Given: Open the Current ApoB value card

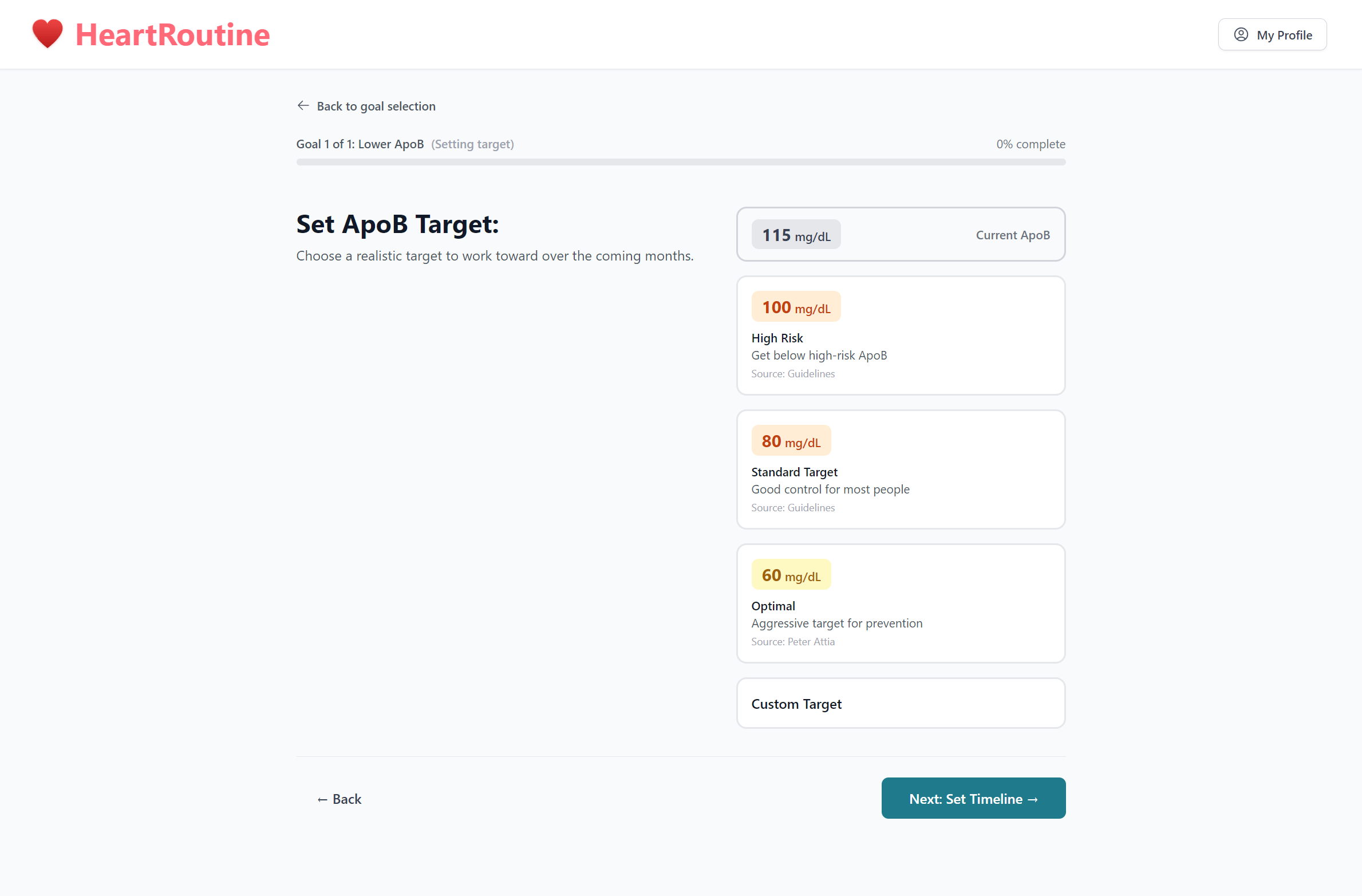Looking at the screenshot, I should pos(901,234).
